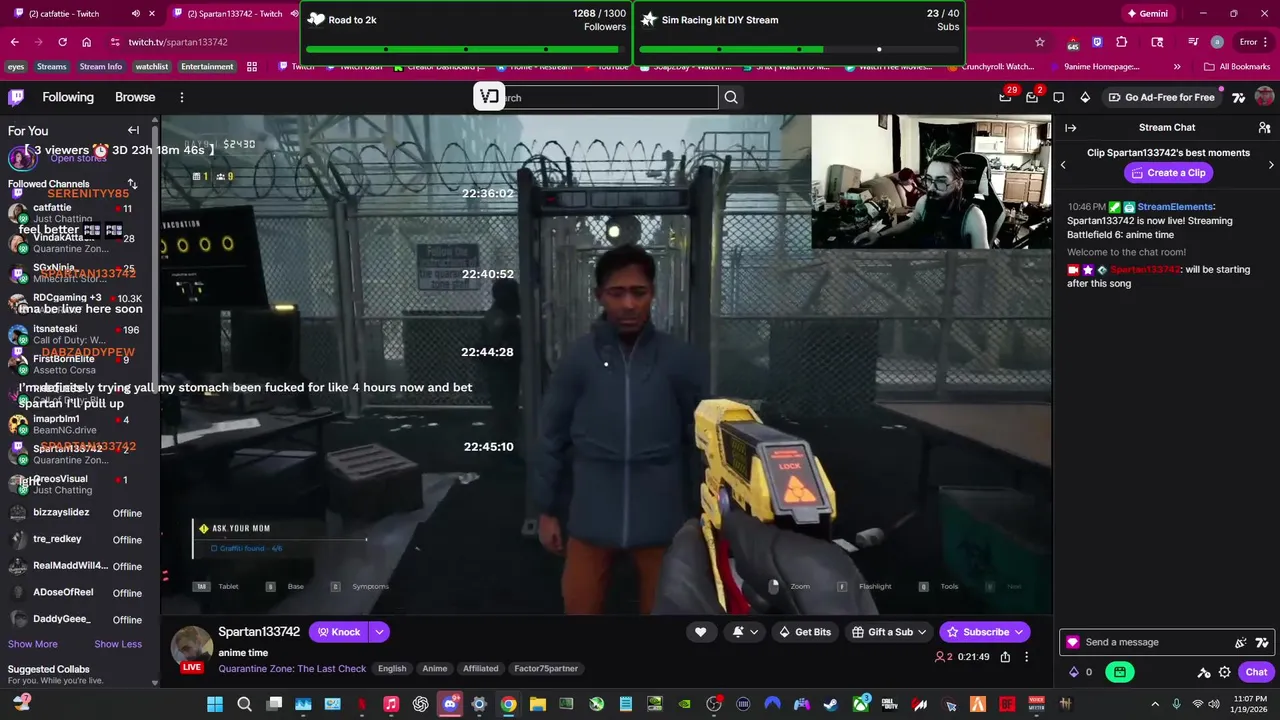Bookmark this page with the star
The height and width of the screenshot is (720, 1280).
point(1040,42)
